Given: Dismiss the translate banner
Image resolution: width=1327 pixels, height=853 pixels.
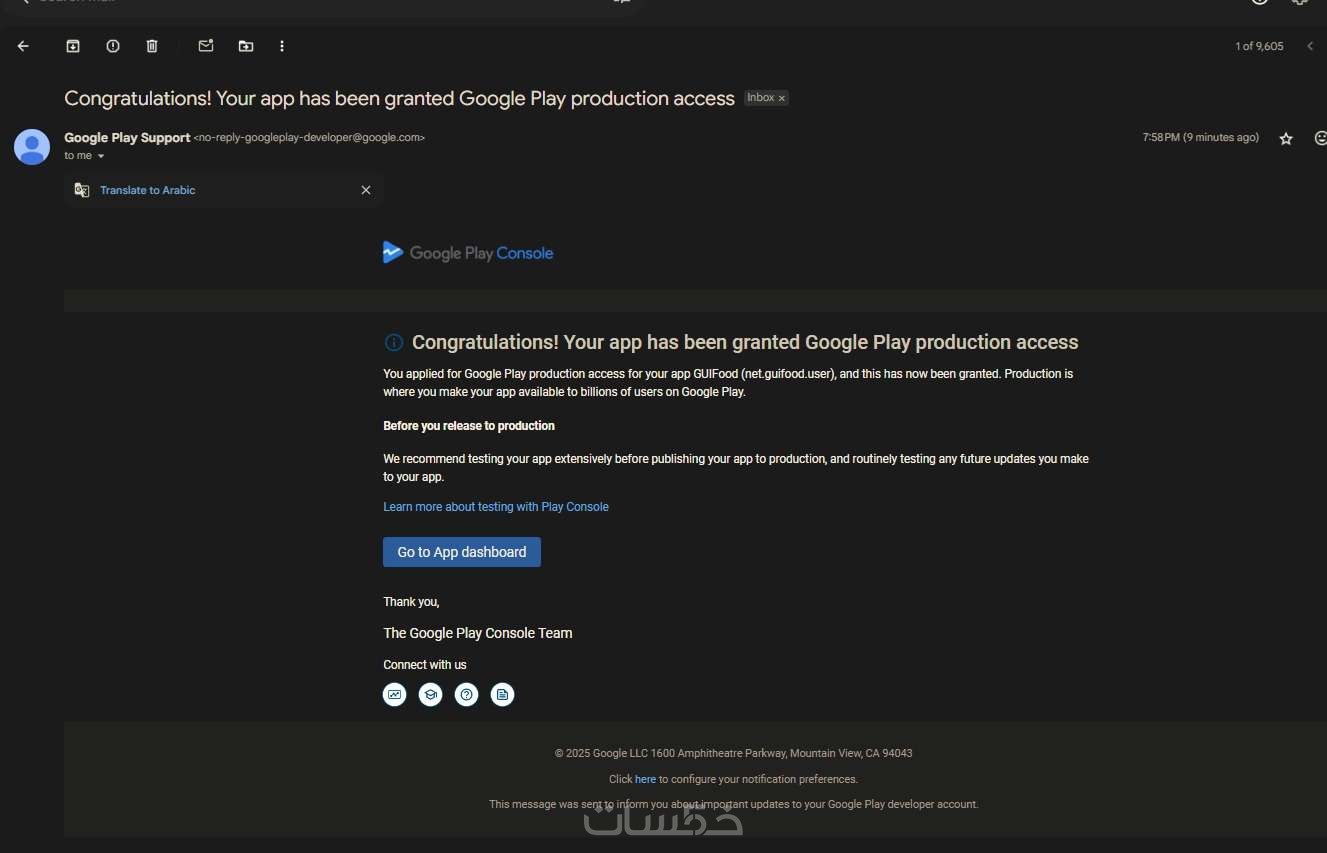Looking at the screenshot, I should pyautogui.click(x=366, y=190).
